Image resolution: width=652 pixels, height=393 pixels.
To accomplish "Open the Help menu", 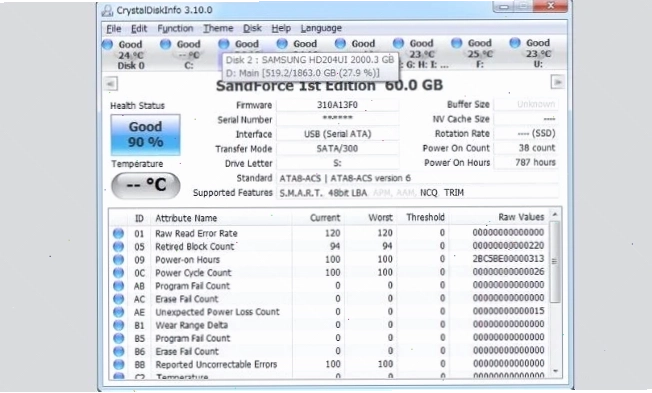I will point(281,28).
